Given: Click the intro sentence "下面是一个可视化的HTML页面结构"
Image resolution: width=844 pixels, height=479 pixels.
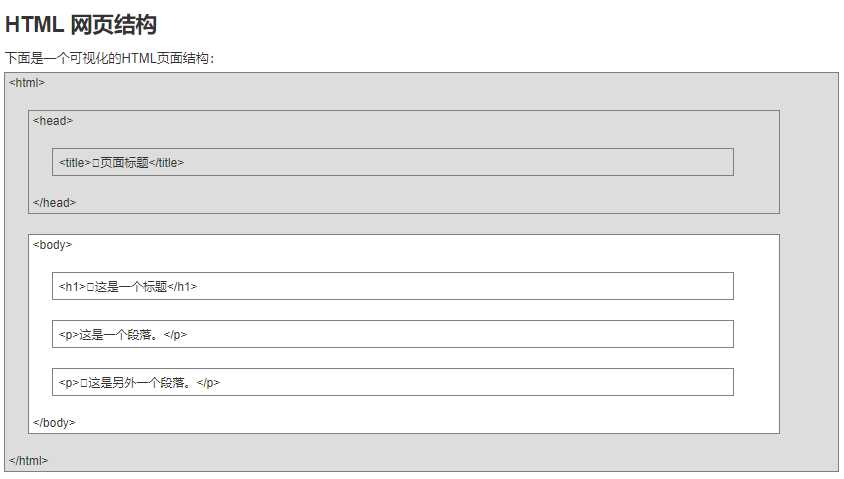Looking at the screenshot, I should (108, 58).
